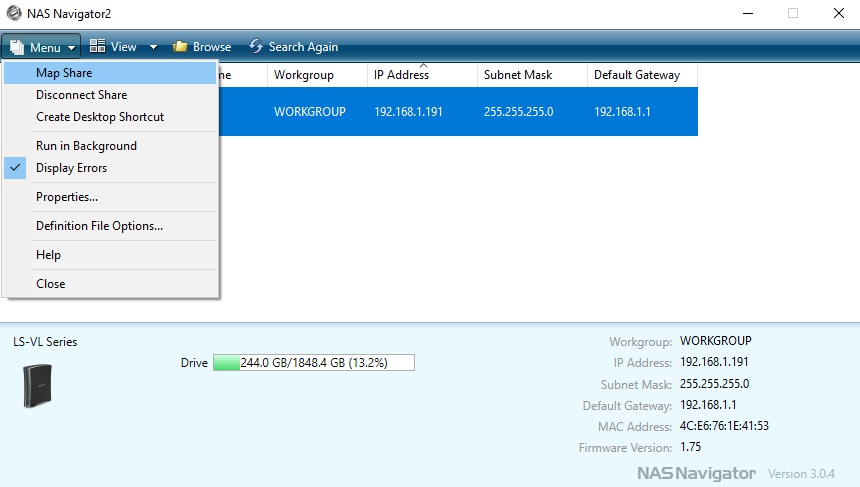Screen dimensions: 860x487
Task: Click the details panel Default Gateway value
Action: (708, 405)
